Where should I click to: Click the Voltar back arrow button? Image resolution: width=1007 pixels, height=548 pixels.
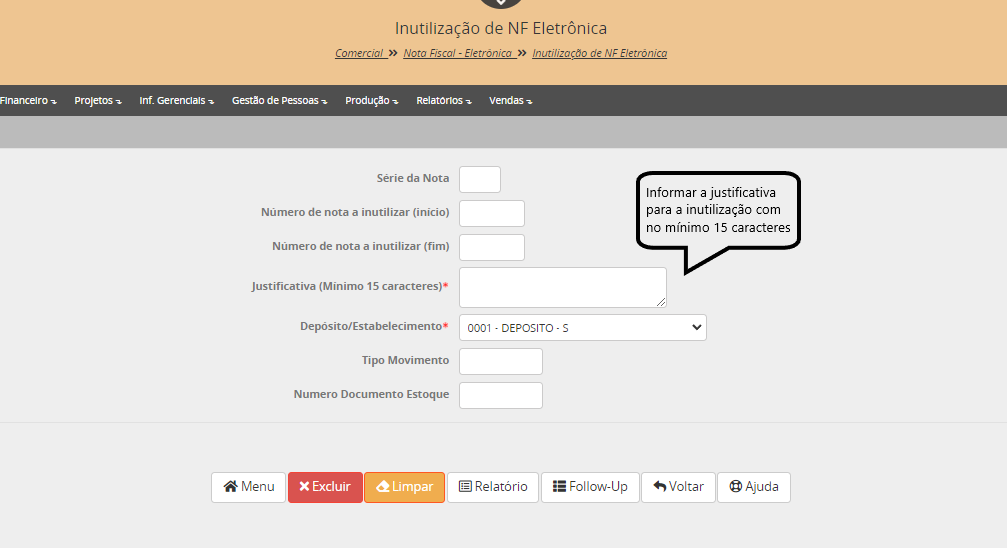[678, 487]
